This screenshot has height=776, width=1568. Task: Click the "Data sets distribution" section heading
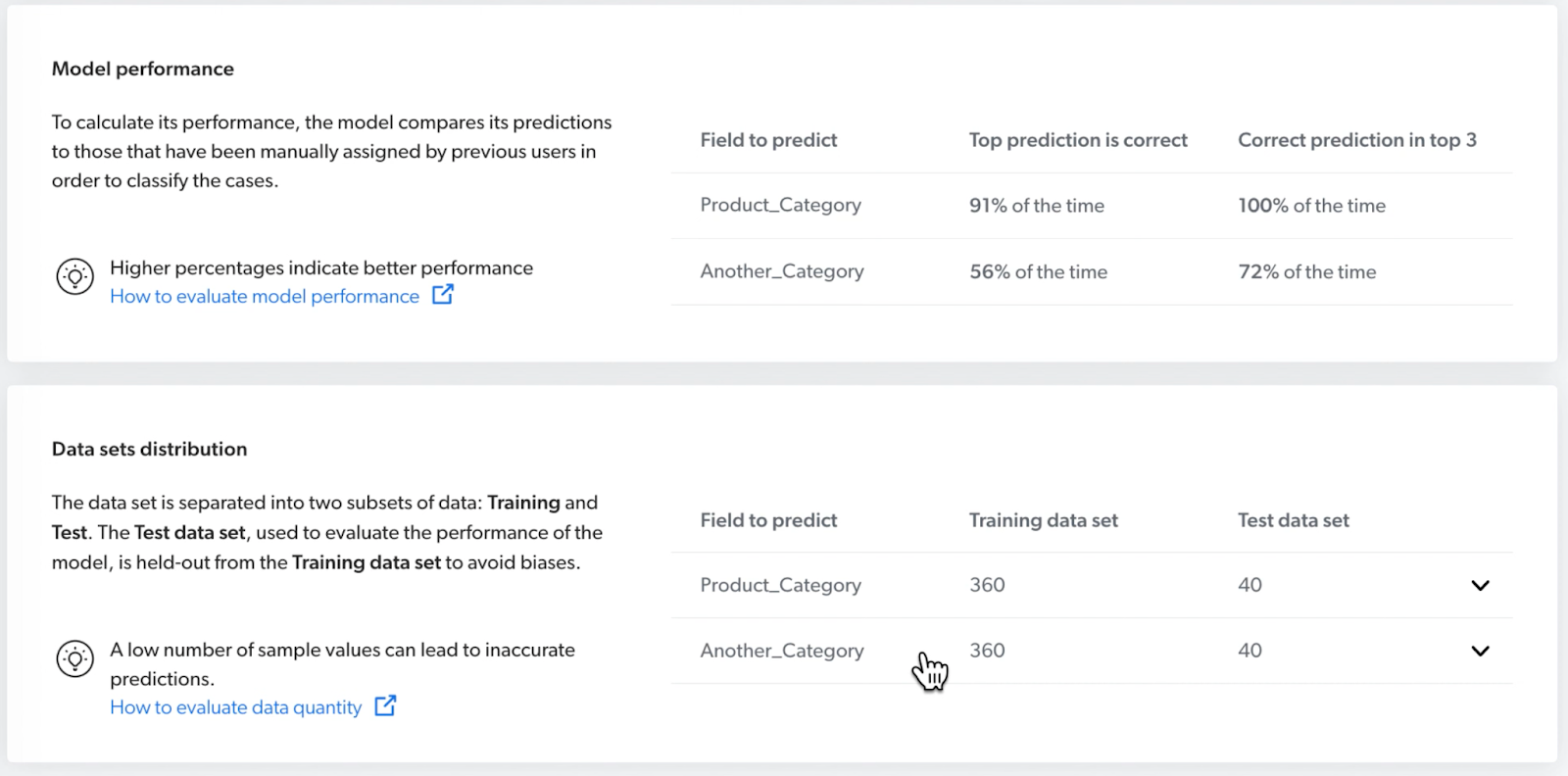point(149,449)
